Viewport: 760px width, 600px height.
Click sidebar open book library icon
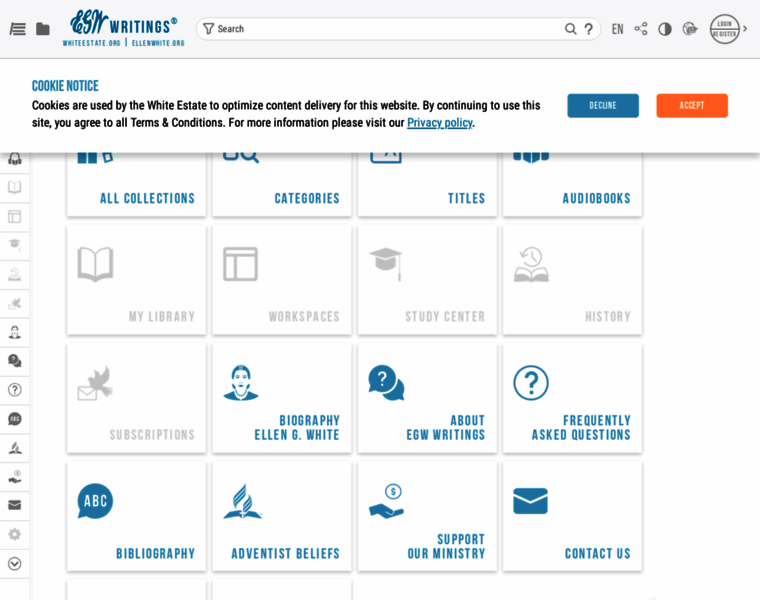pos(15,188)
